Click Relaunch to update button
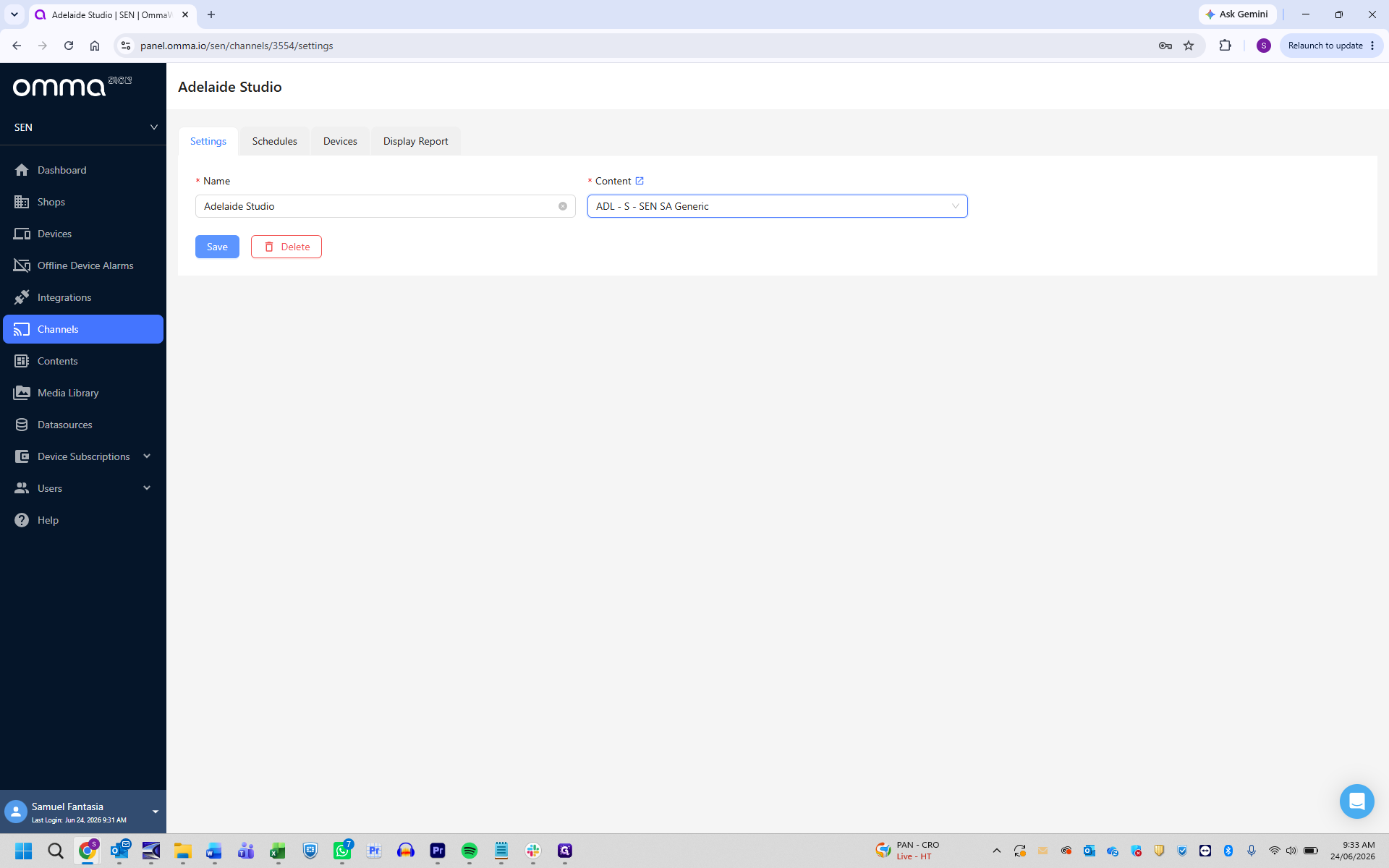Image resolution: width=1389 pixels, height=868 pixels. pyautogui.click(x=1325, y=46)
